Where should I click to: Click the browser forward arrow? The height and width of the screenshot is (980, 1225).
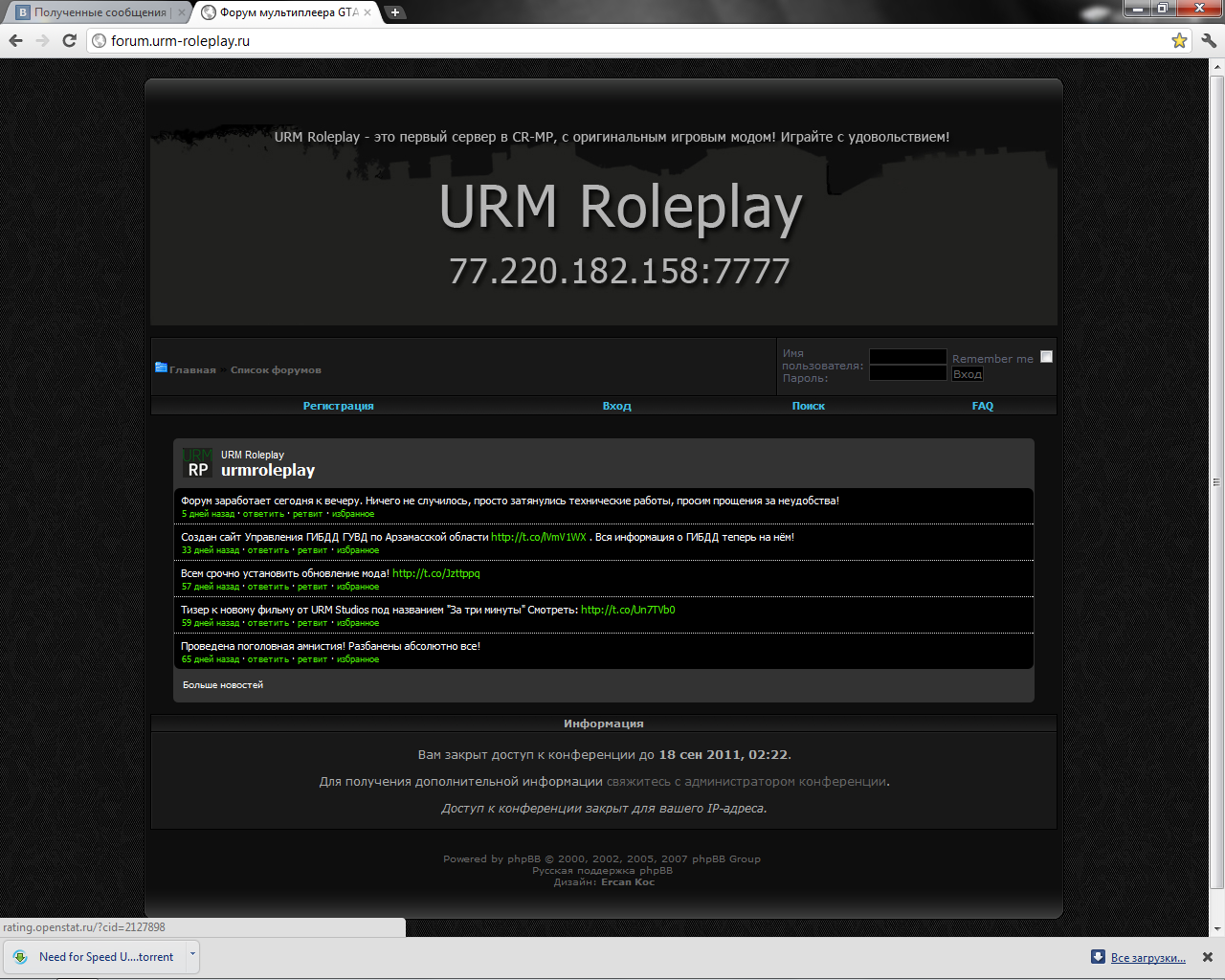42,40
